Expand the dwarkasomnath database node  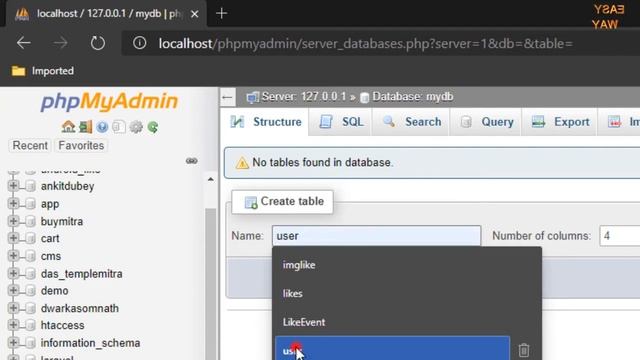[13, 308]
